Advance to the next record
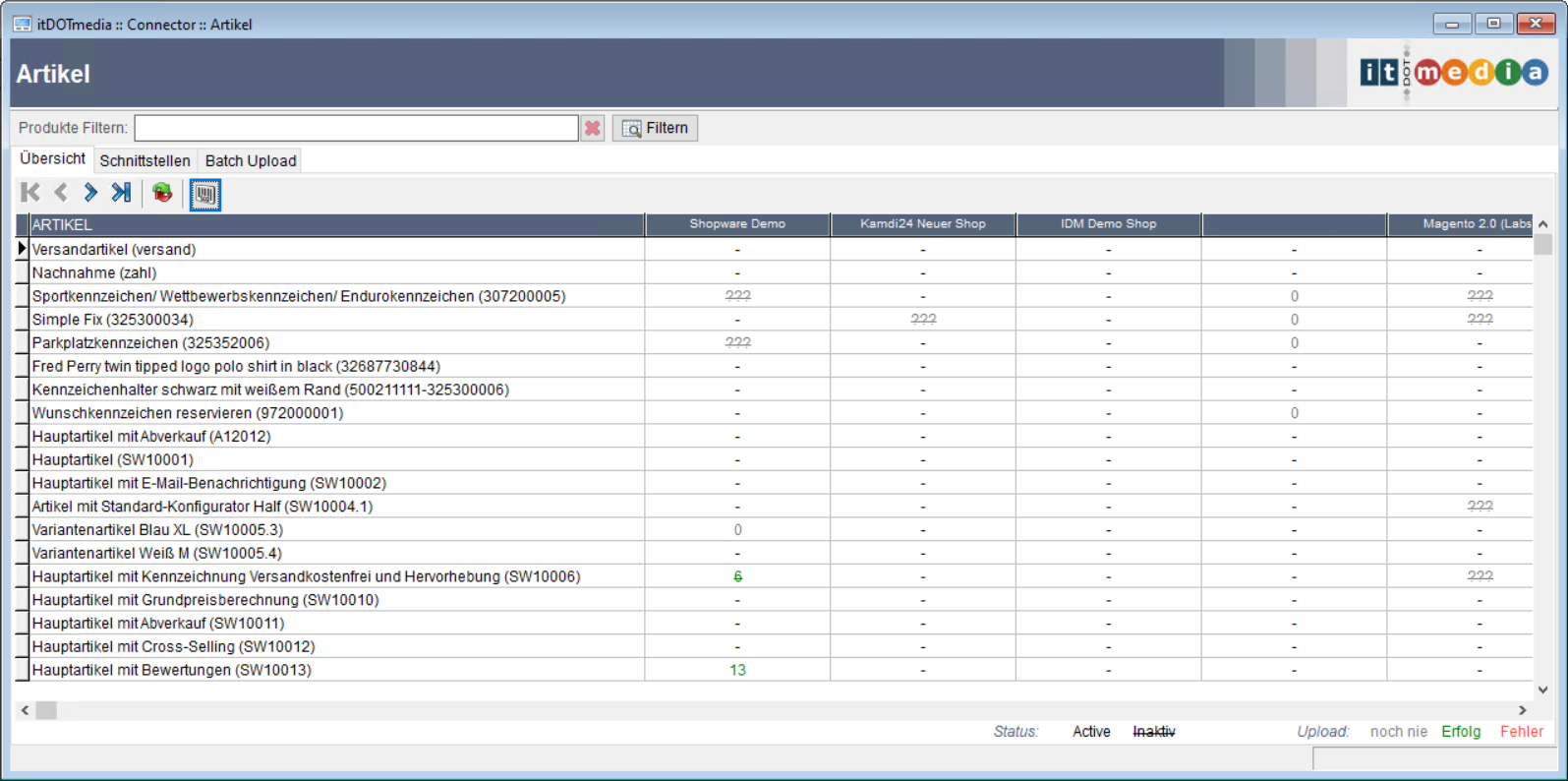1568x781 pixels. click(x=90, y=193)
